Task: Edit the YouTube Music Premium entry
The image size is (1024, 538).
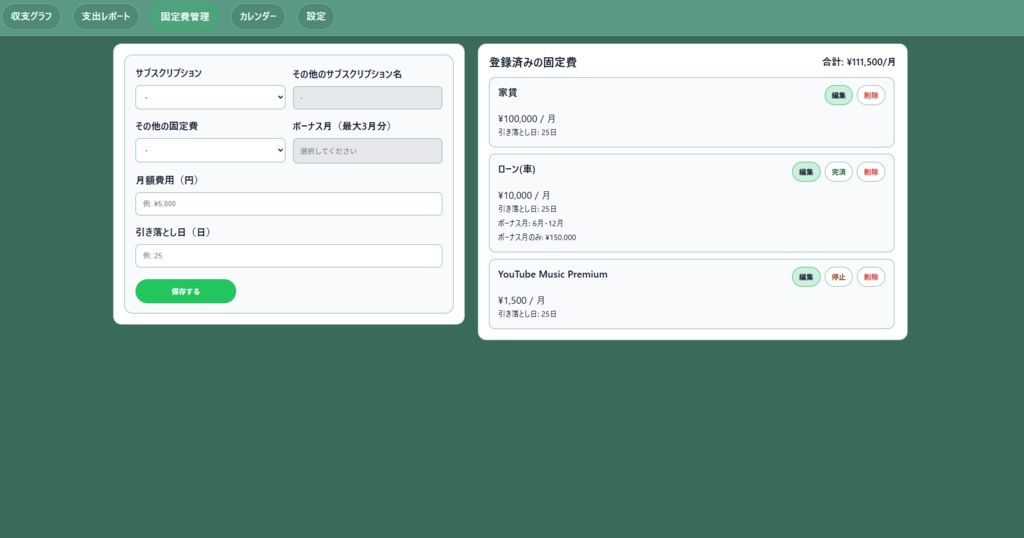Action: [806, 277]
